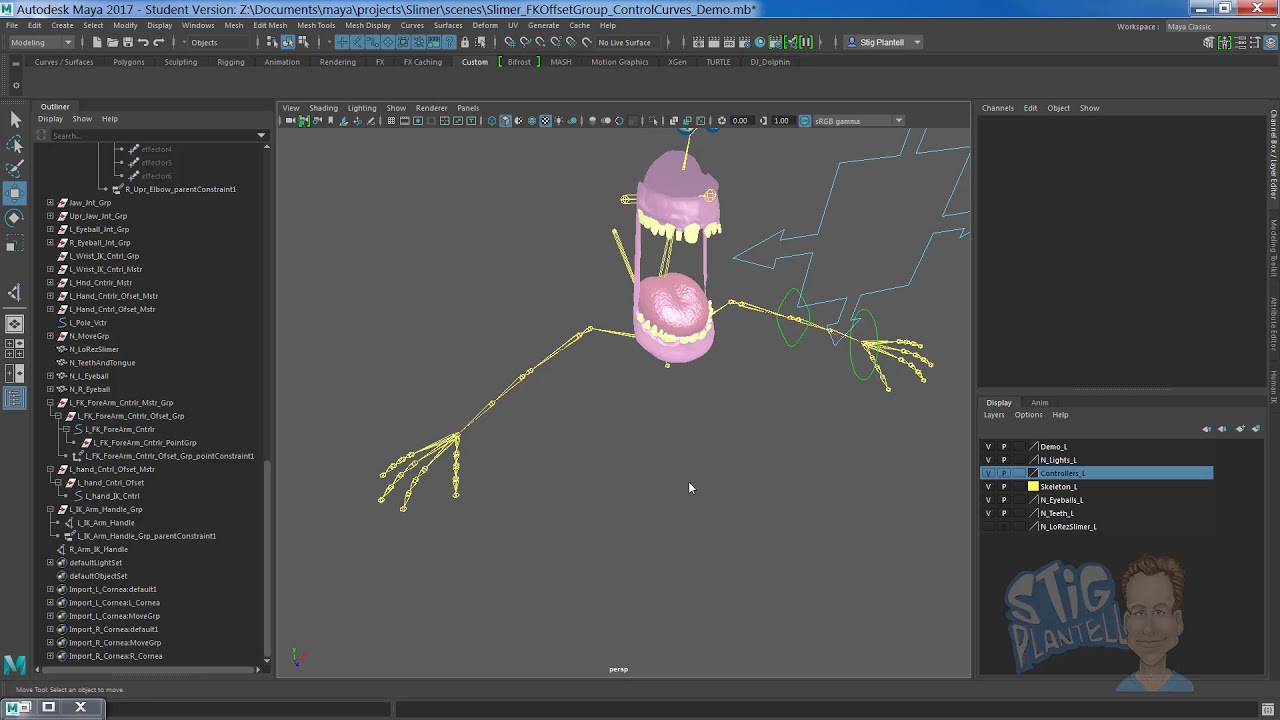This screenshot has height=720, width=1280.
Task: Toggle Snap to Curves icon
Action: pyautogui.click(x=525, y=42)
